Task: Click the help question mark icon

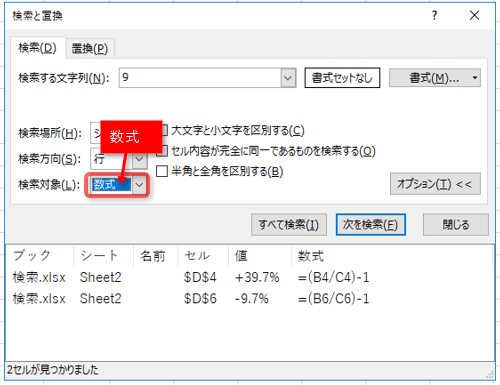Action: coord(434,15)
